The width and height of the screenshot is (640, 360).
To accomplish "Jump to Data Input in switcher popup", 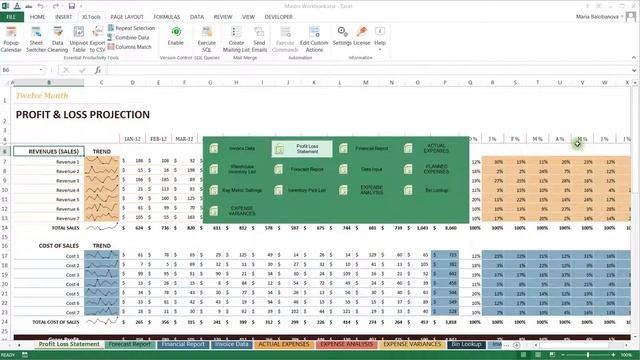I will (x=365, y=169).
